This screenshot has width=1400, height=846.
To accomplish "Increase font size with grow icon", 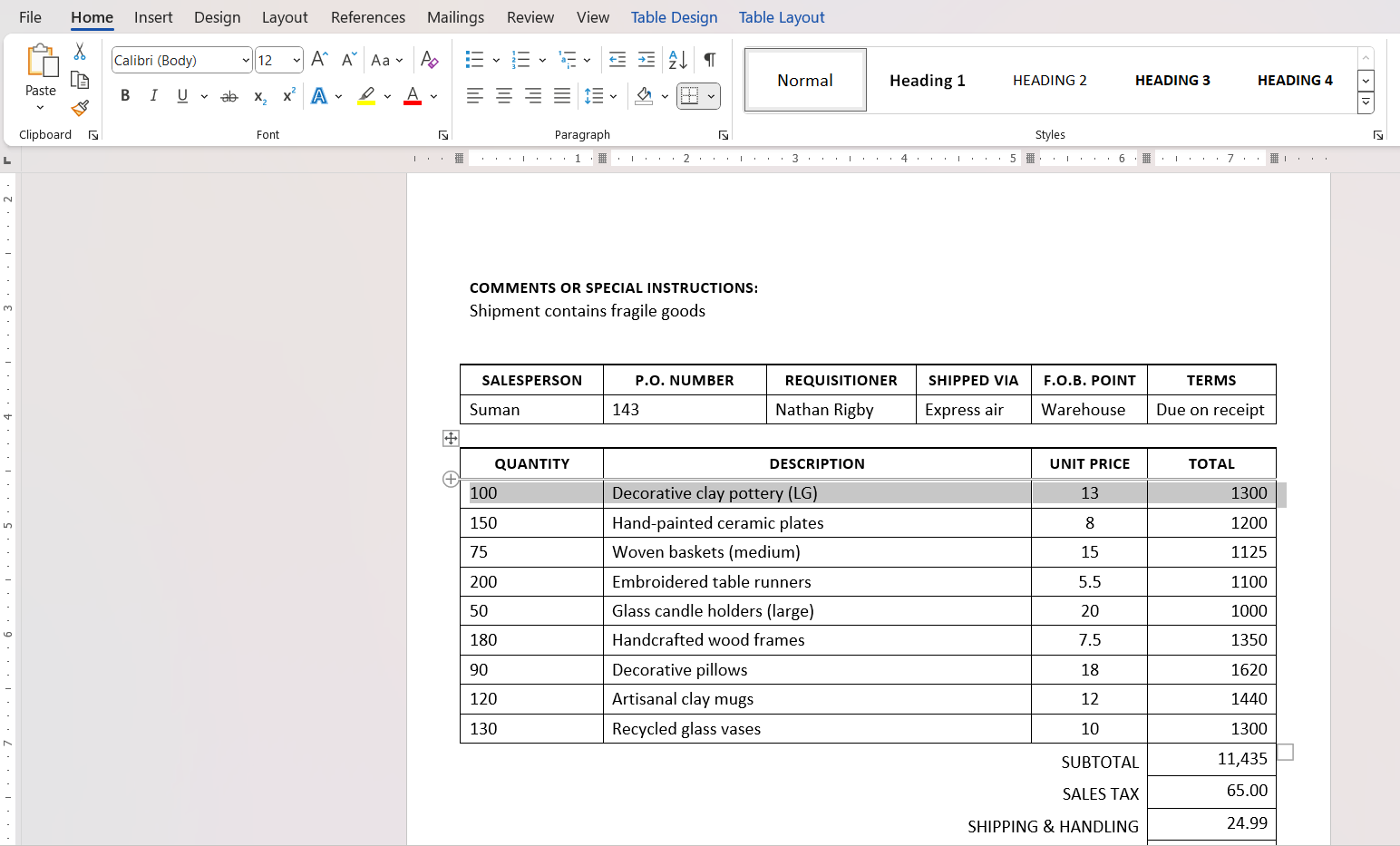I will pos(319,60).
